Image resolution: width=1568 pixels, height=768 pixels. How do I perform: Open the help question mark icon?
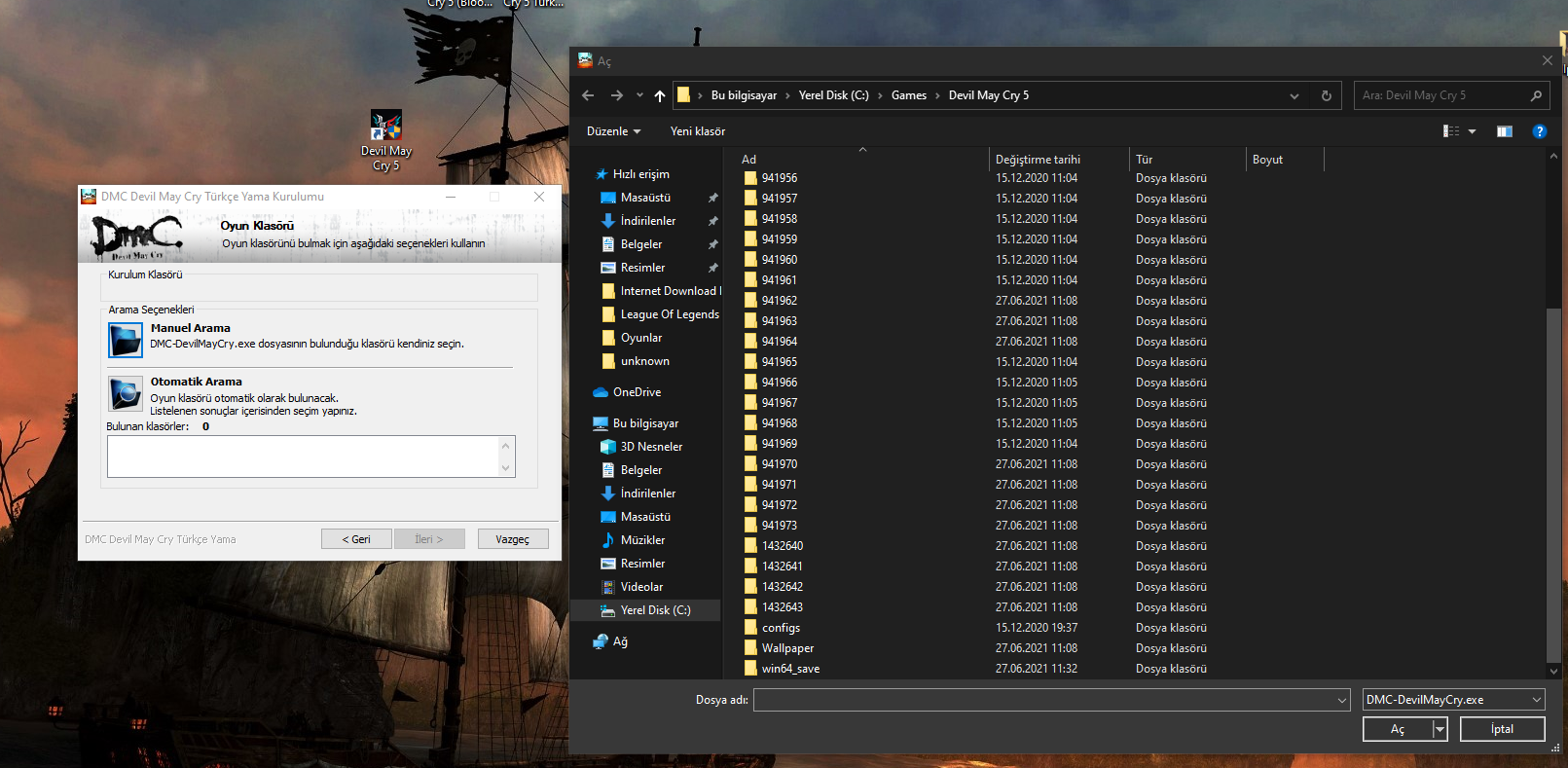click(x=1539, y=131)
